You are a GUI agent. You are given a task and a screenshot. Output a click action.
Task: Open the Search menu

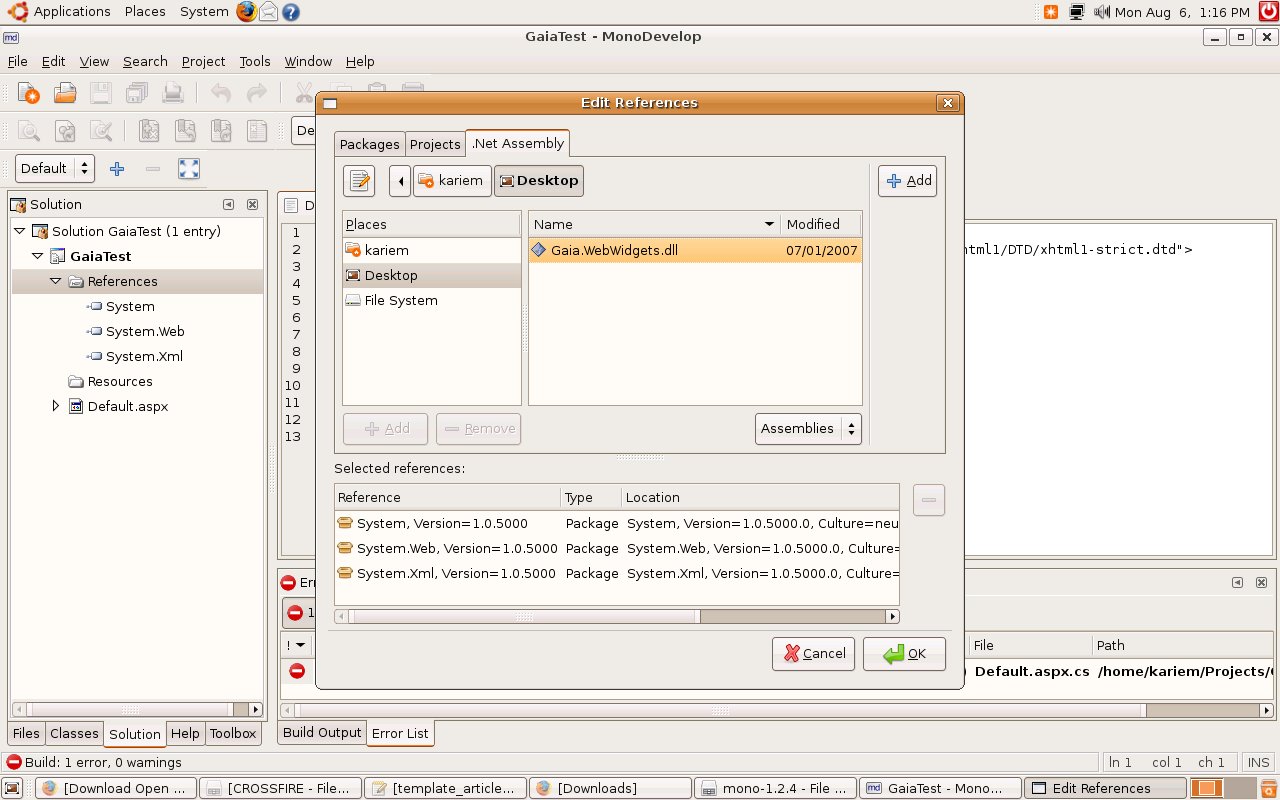(x=145, y=61)
